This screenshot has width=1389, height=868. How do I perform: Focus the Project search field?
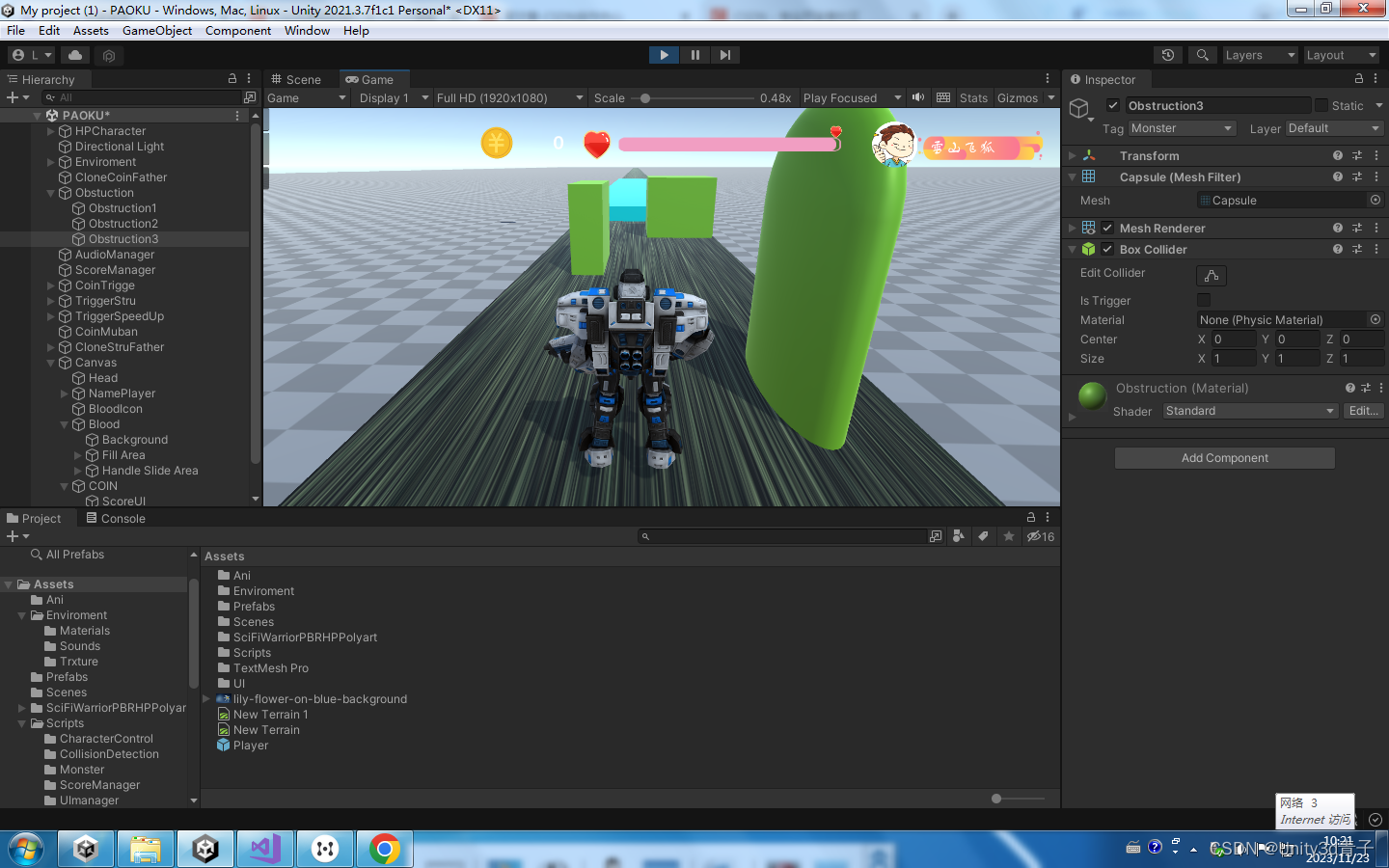(781, 536)
